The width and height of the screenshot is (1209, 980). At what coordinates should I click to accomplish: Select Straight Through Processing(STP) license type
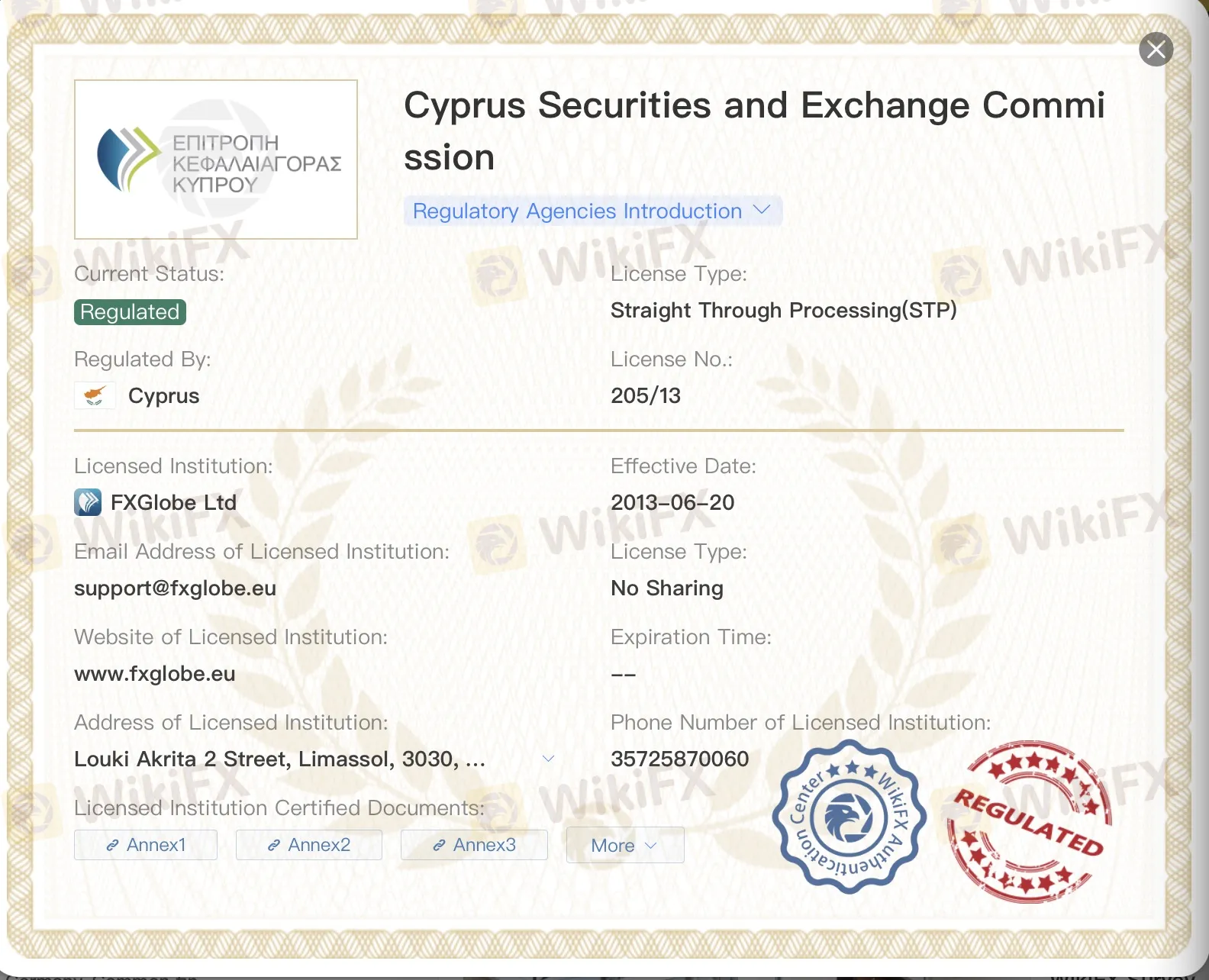tap(784, 310)
